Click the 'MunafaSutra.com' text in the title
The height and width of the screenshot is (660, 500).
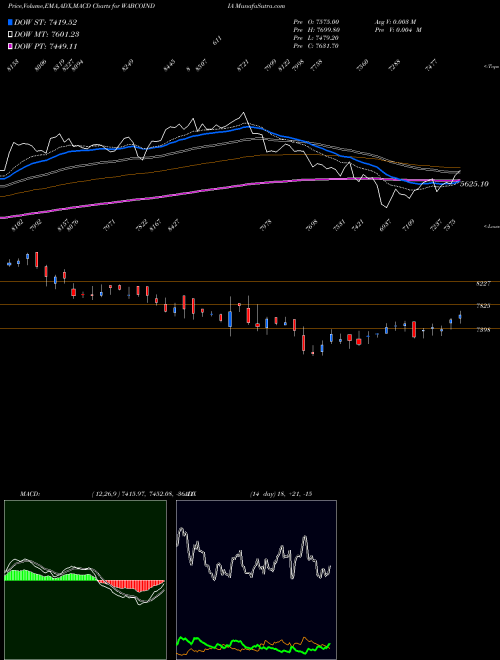258,6
